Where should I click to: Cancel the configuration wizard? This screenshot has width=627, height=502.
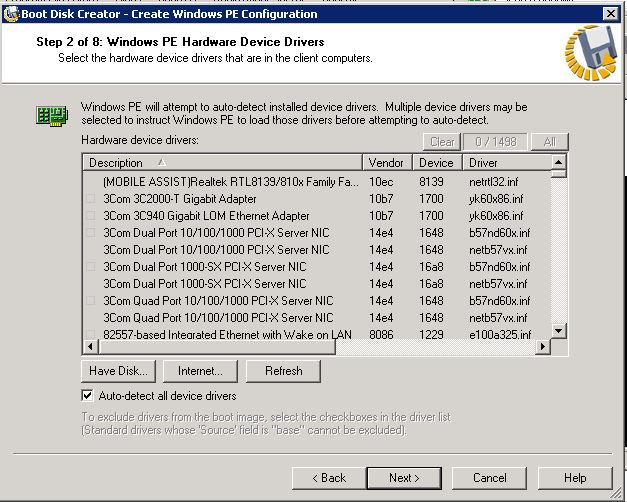(489, 478)
